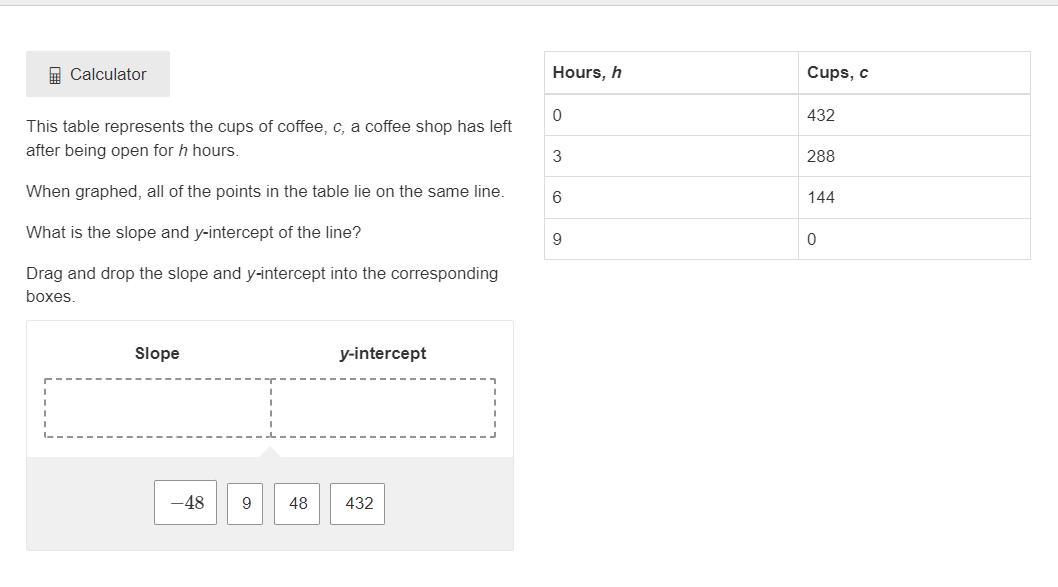Click the Hours, h table header
1058x587 pixels.
(x=587, y=72)
